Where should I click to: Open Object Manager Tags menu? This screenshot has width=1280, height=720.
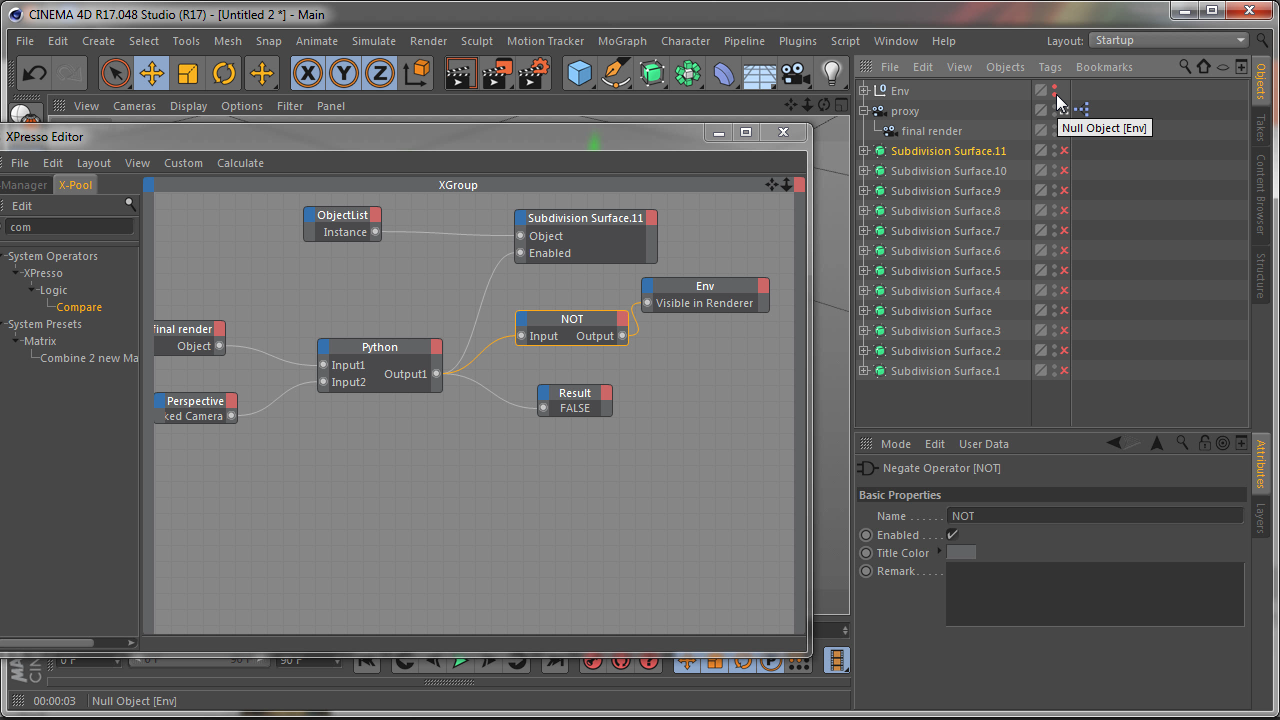pyautogui.click(x=1050, y=67)
